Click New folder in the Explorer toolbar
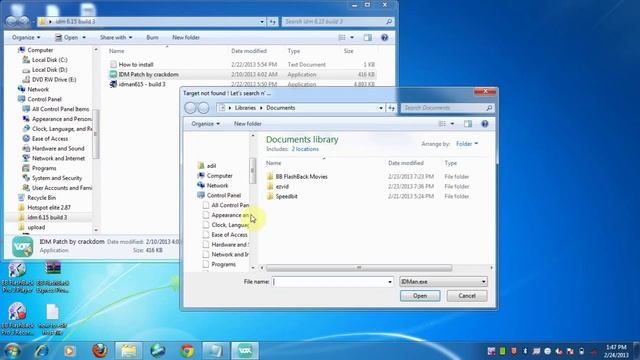This screenshot has height=360, width=640. pyautogui.click(x=186, y=37)
